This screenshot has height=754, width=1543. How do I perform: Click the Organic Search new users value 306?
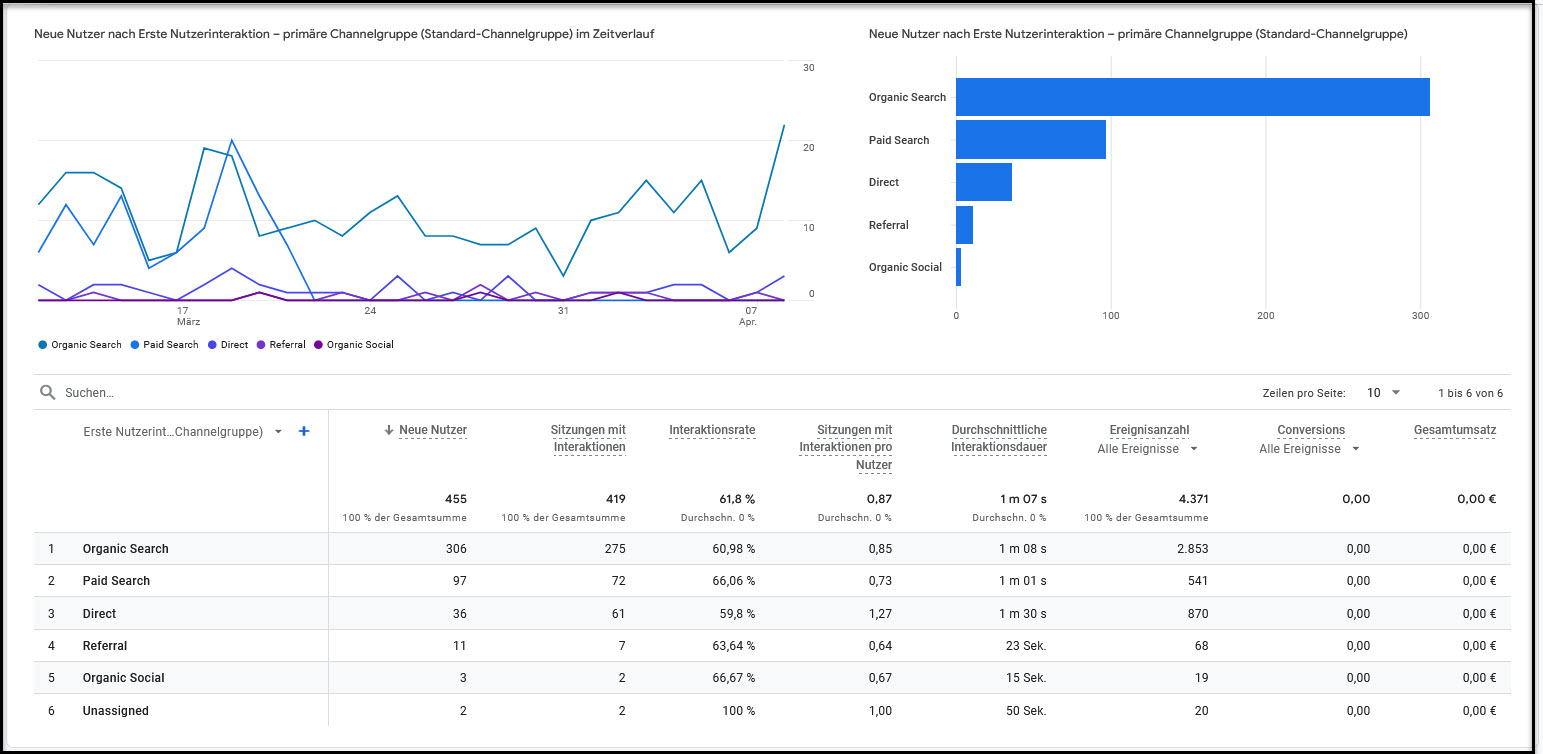point(456,549)
